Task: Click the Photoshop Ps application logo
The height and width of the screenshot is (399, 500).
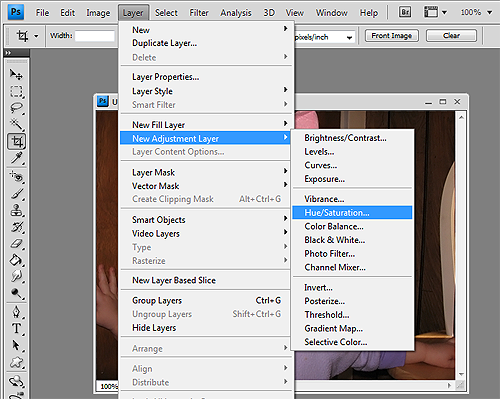Action: click(x=16, y=12)
